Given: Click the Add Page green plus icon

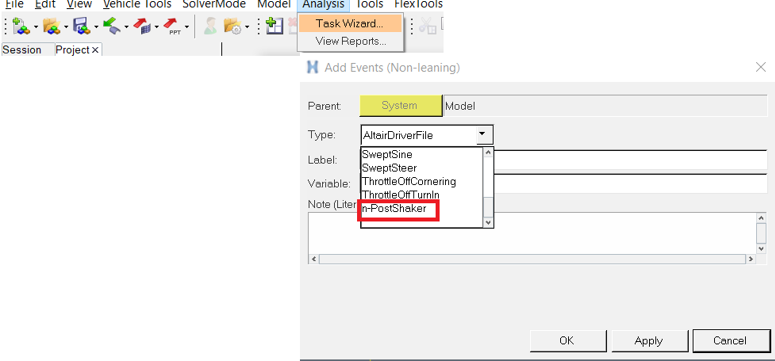Looking at the screenshot, I should click(x=274, y=26).
